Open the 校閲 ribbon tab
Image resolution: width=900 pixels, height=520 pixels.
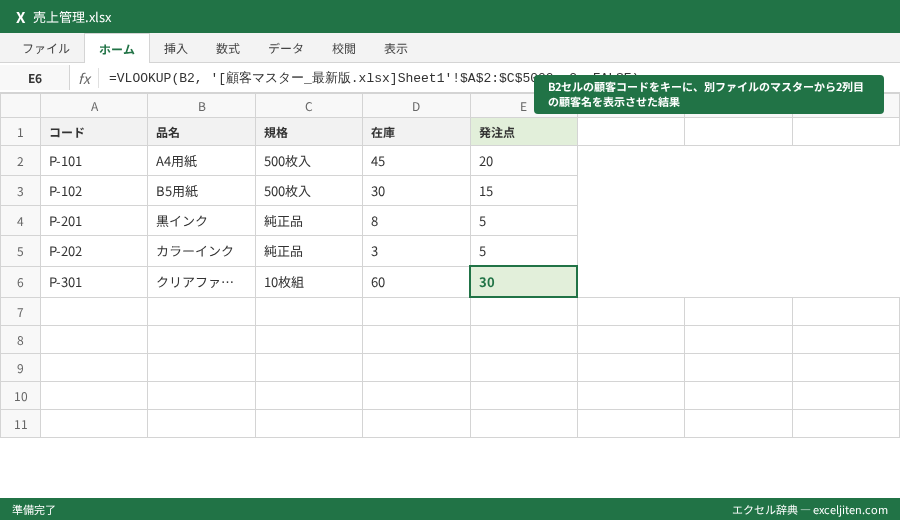coord(344,49)
